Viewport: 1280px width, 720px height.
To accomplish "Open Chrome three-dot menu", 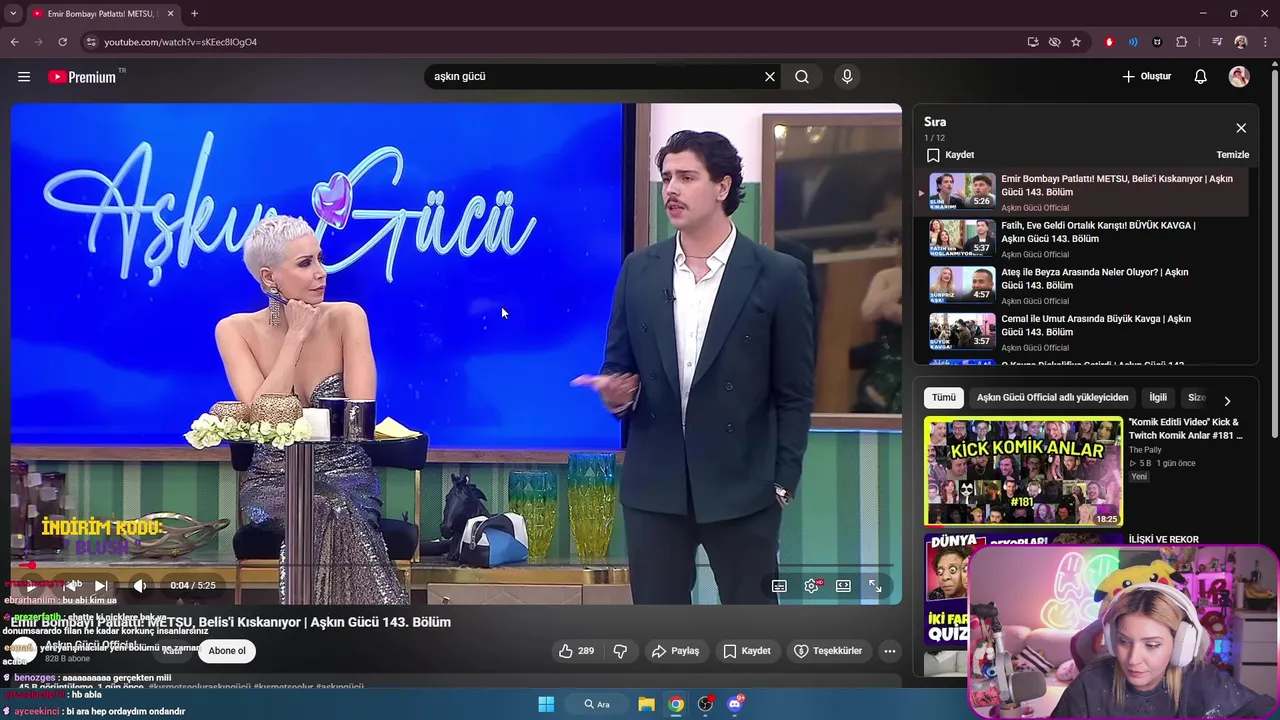I will (1266, 42).
